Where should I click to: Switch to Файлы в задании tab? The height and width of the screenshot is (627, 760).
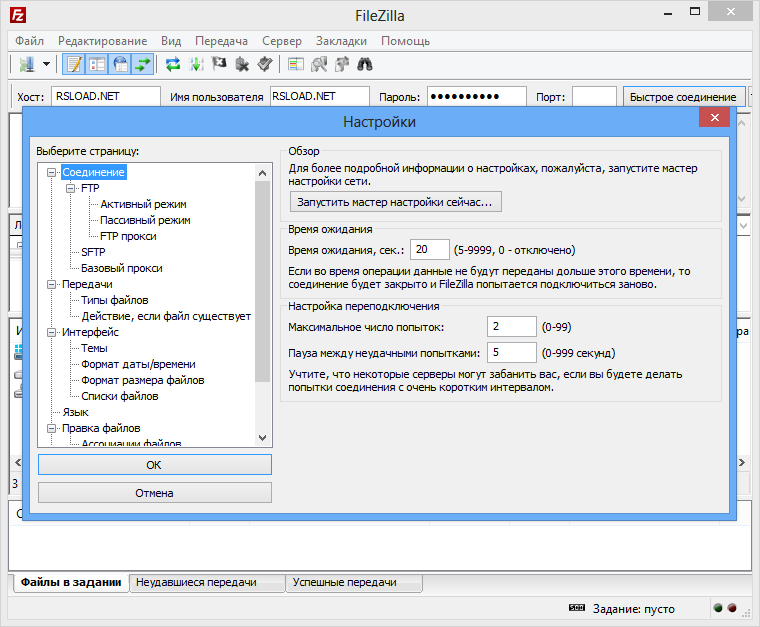pyautogui.click(x=71, y=582)
